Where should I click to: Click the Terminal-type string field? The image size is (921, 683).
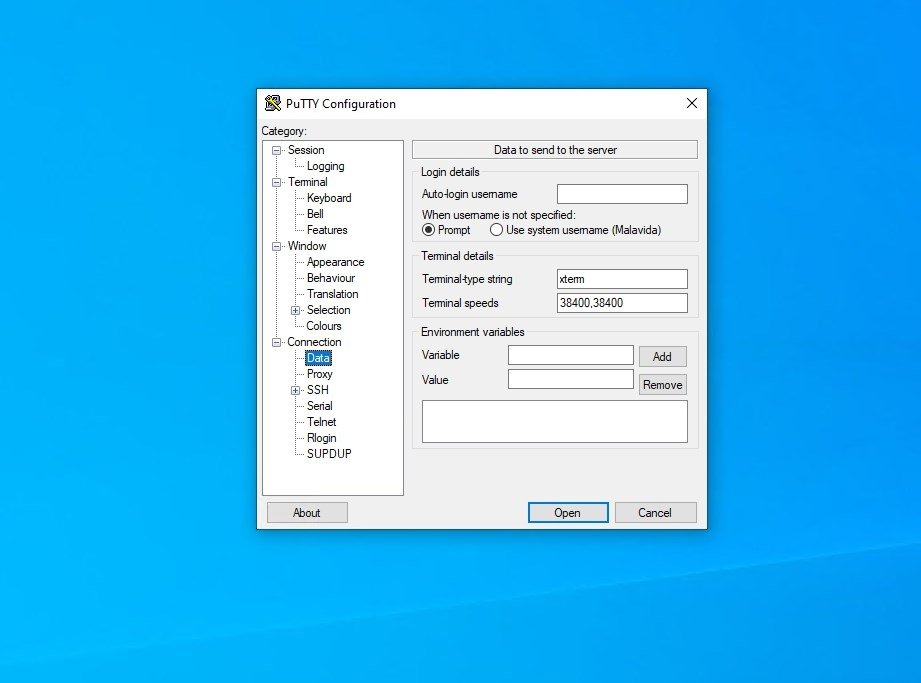tap(622, 279)
